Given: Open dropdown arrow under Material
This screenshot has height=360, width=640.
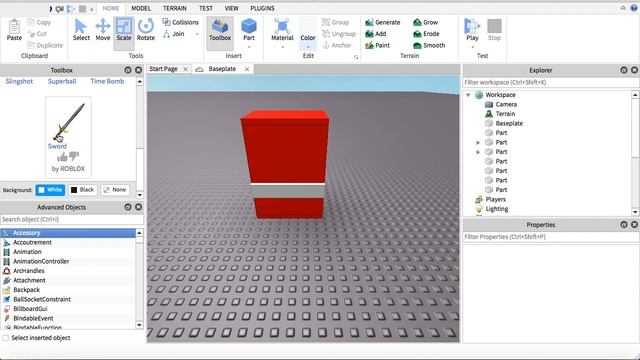Looking at the screenshot, I should tap(282, 47).
